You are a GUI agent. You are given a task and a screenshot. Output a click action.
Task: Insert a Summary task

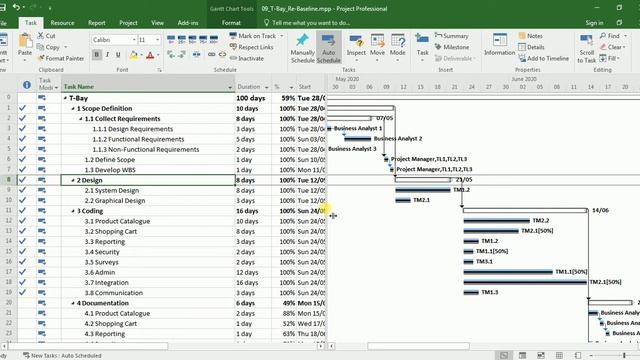(x=451, y=36)
